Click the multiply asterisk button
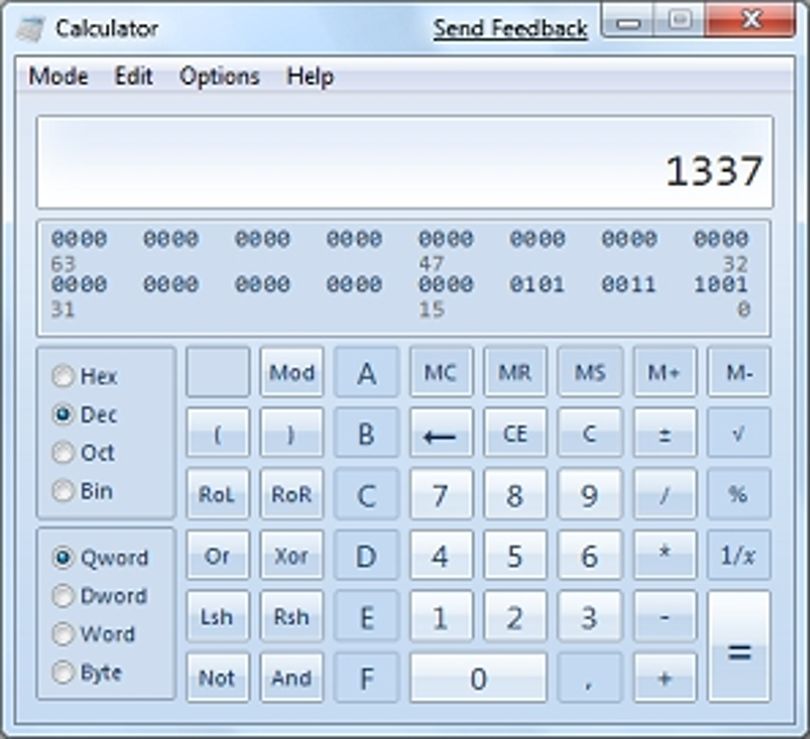Viewport: 810px width, 739px height. (665, 555)
